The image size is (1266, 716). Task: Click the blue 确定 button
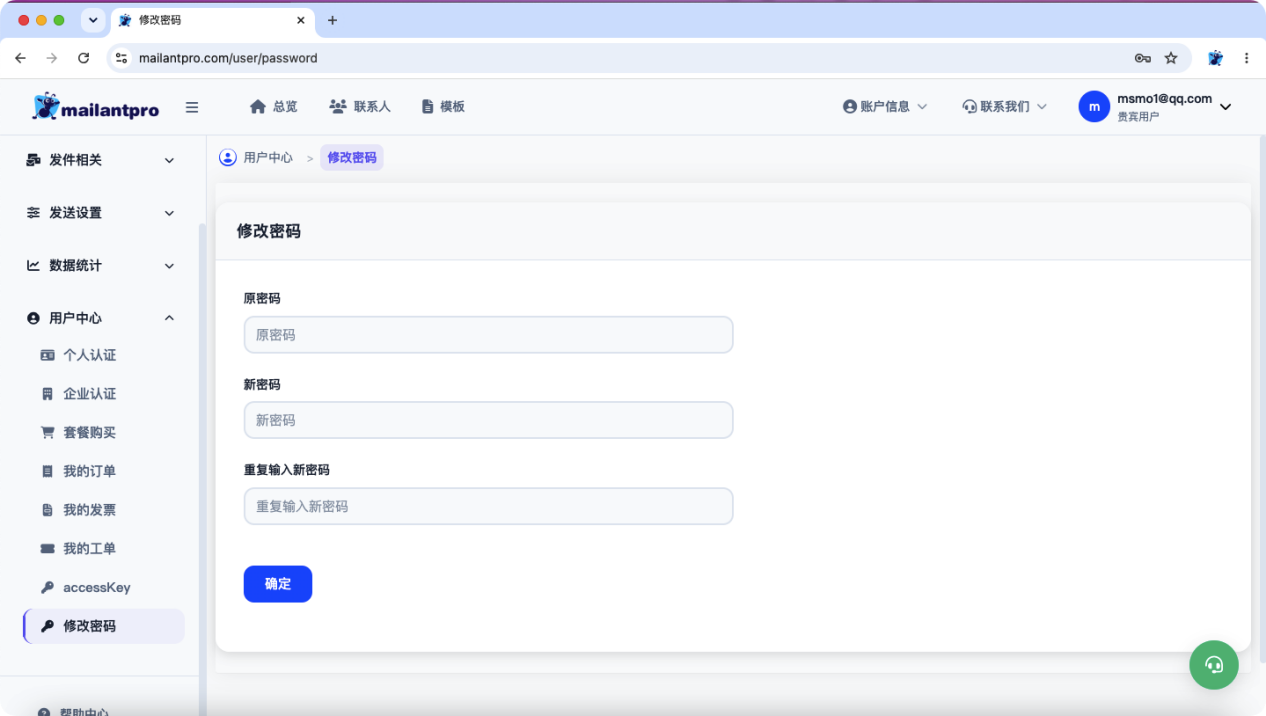(278, 584)
